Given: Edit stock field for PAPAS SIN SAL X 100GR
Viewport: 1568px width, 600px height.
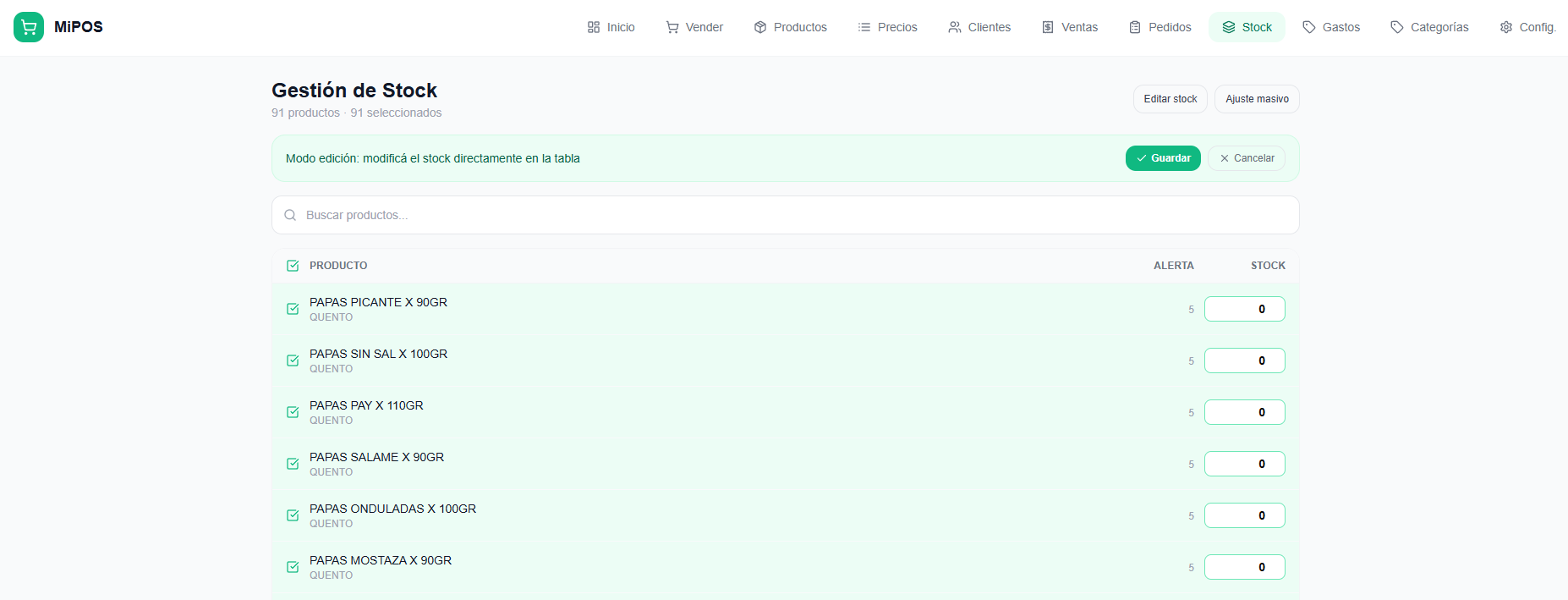Looking at the screenshot, I should tap(1245, 361).
